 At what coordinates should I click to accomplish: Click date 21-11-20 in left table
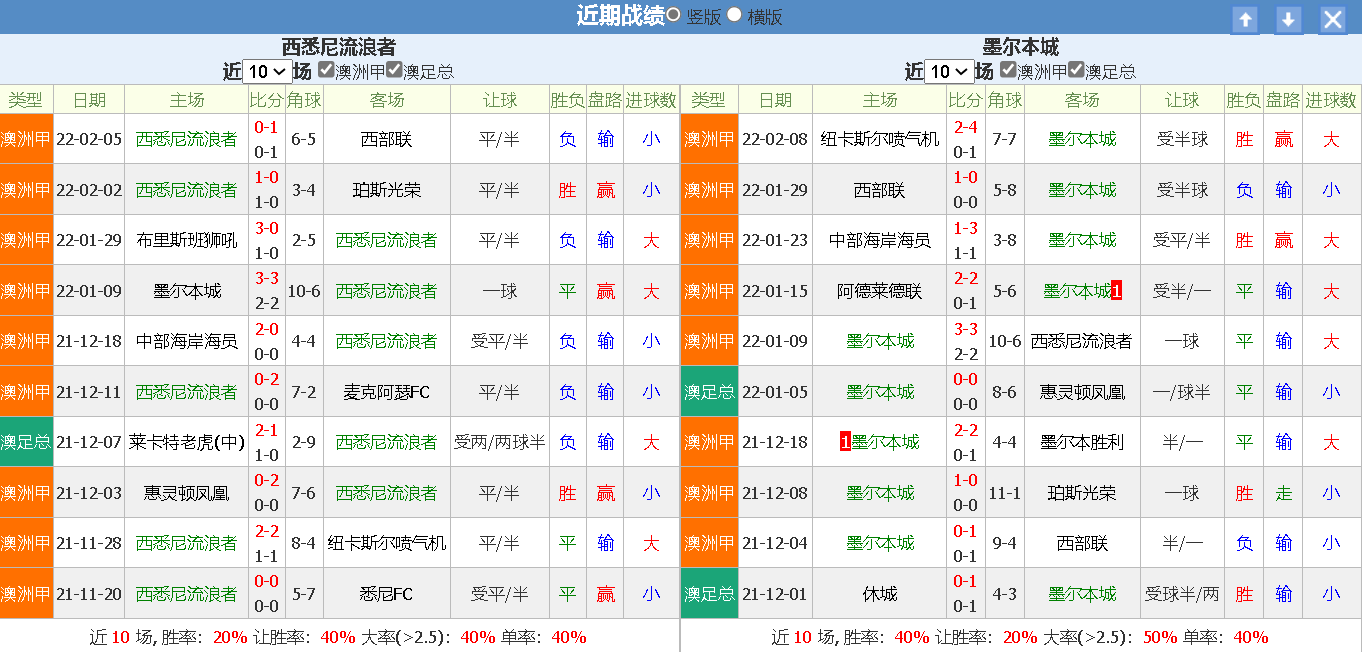[x=89, y=594]
